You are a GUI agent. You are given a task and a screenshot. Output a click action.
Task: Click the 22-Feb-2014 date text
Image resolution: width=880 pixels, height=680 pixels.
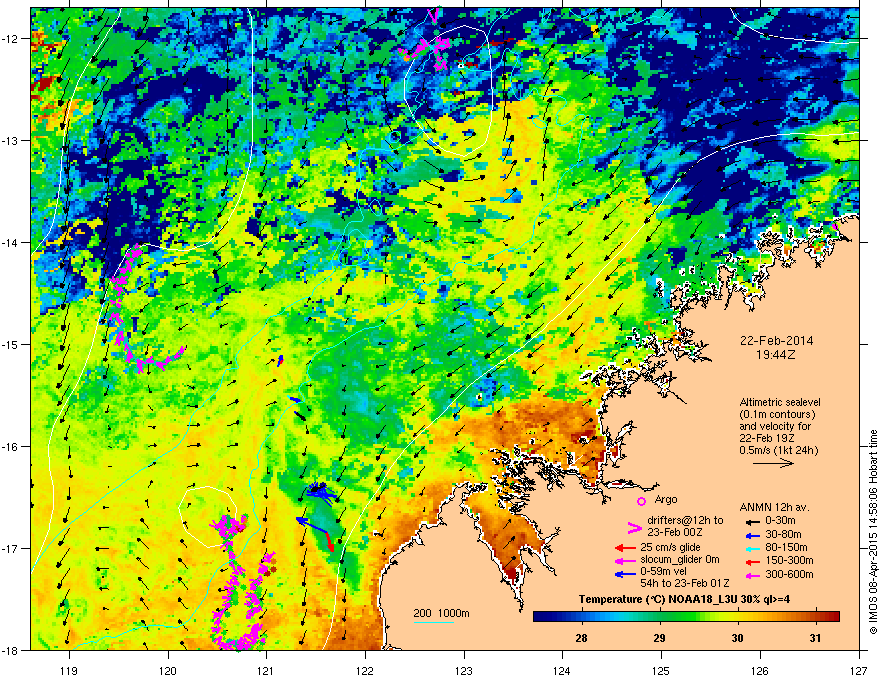(x=776, y=341)
